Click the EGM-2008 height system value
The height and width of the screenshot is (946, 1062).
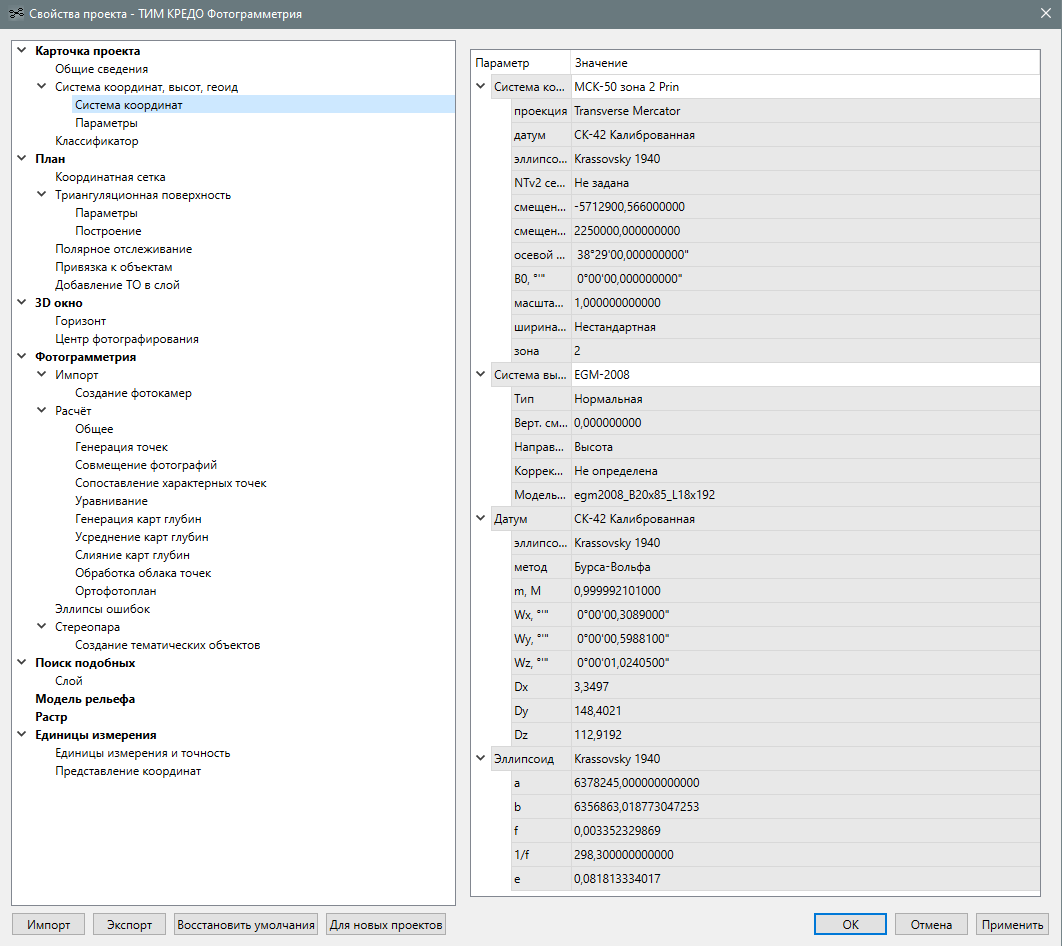tap(805, 374)
